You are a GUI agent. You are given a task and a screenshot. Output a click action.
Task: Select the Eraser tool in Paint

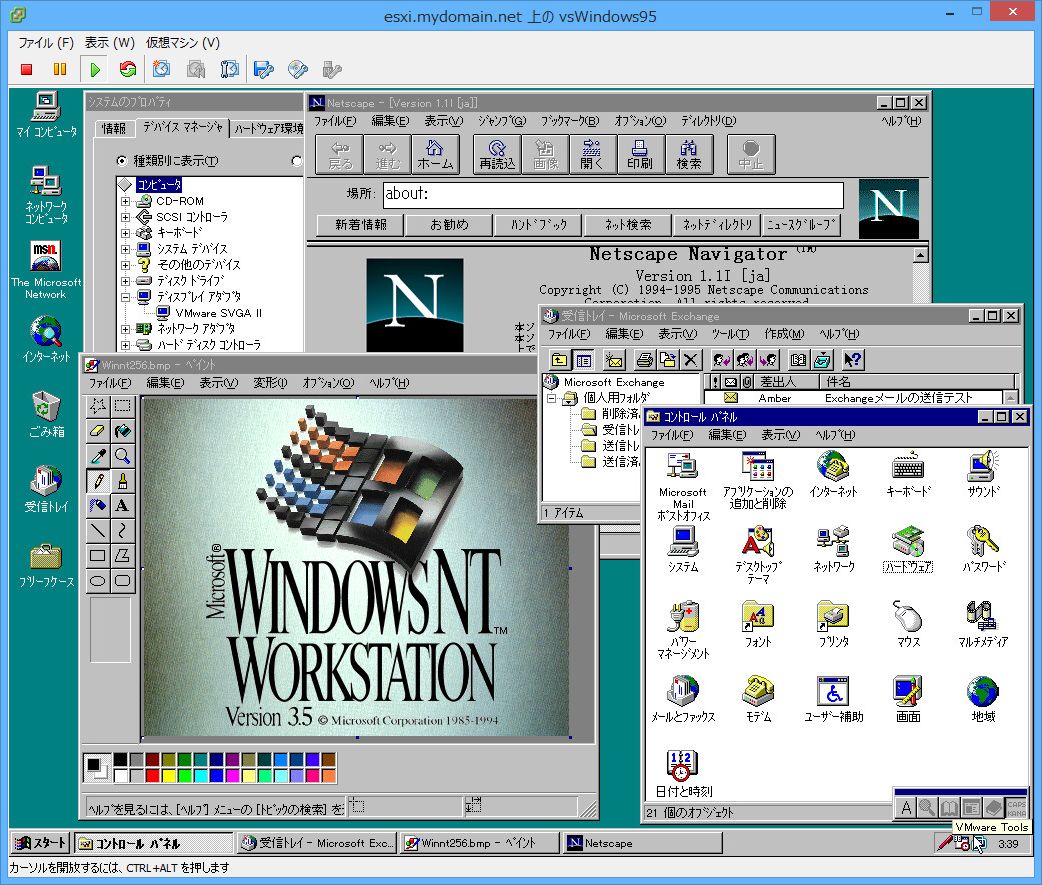coord(98,431)
